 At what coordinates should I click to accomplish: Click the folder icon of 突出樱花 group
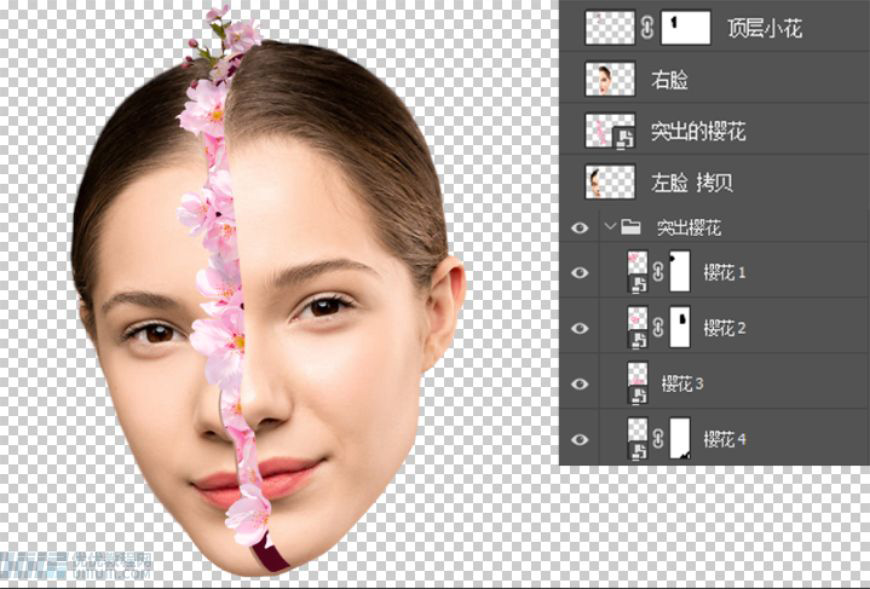(x=629, y=229)
